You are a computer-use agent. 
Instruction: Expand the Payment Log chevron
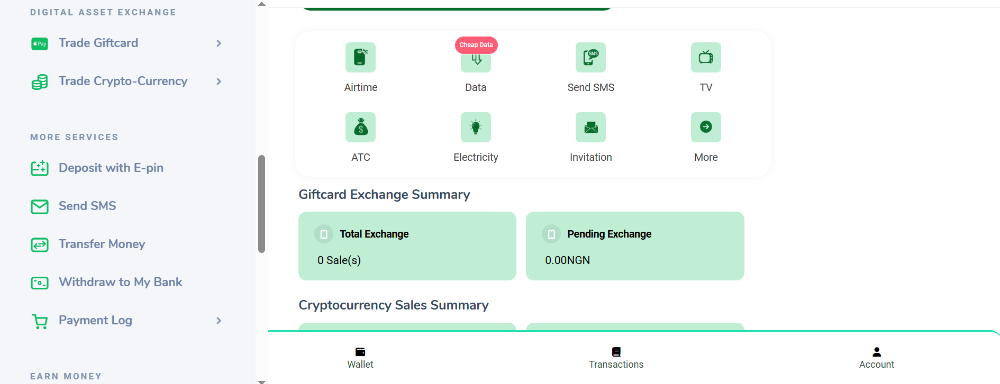pyautogui.click(x=219, y=320)
